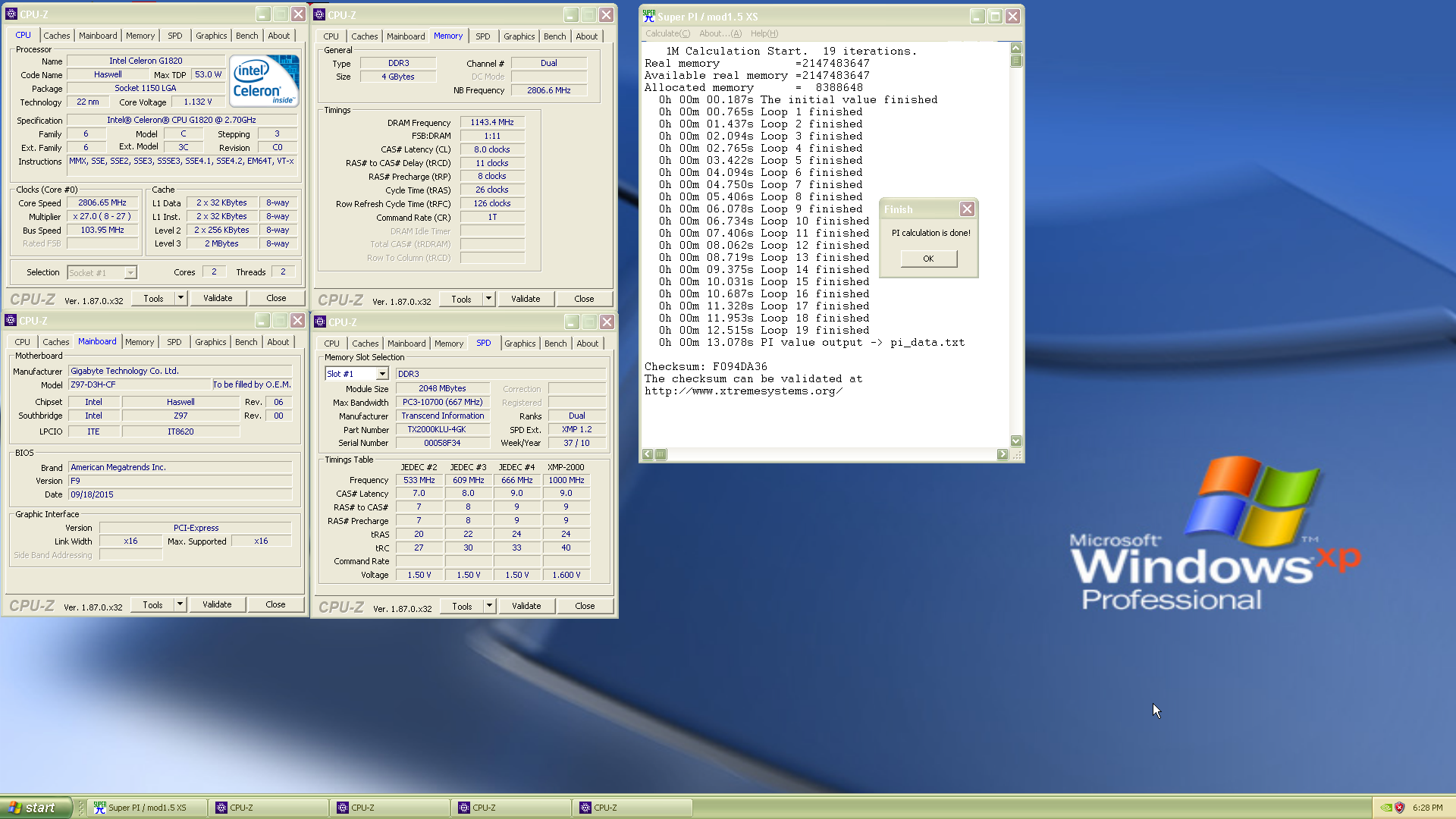
Task: Click the BIOS date 09/18/2015 field
Action: point(180,494)
